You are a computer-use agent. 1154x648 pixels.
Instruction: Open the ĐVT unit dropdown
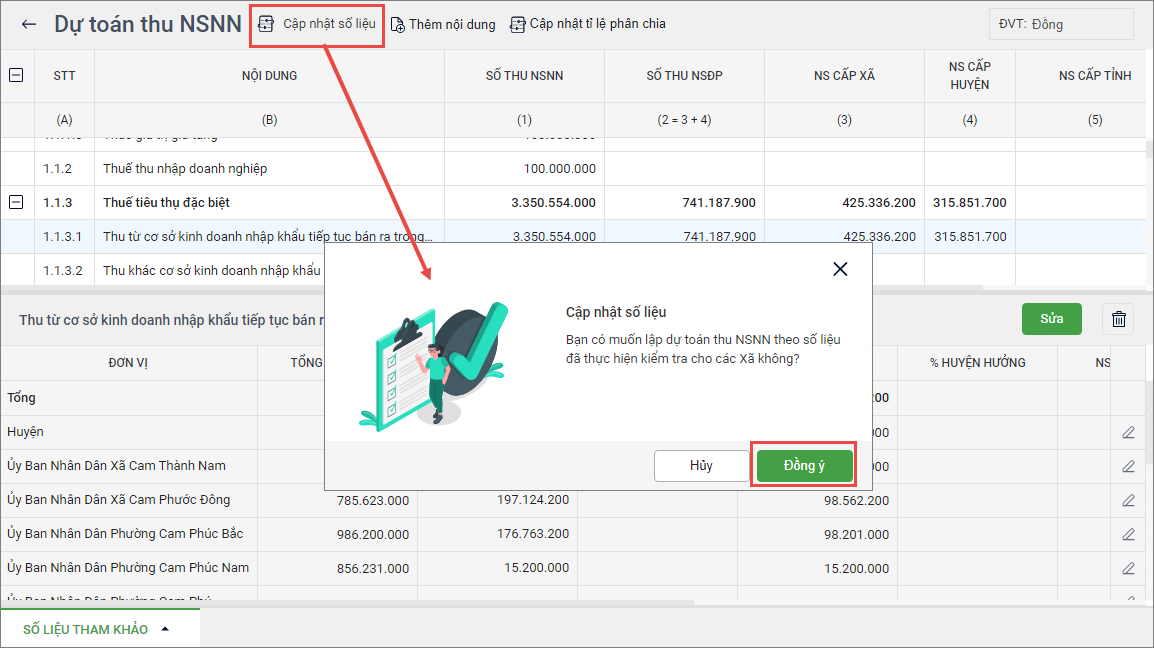point(1046,24)
